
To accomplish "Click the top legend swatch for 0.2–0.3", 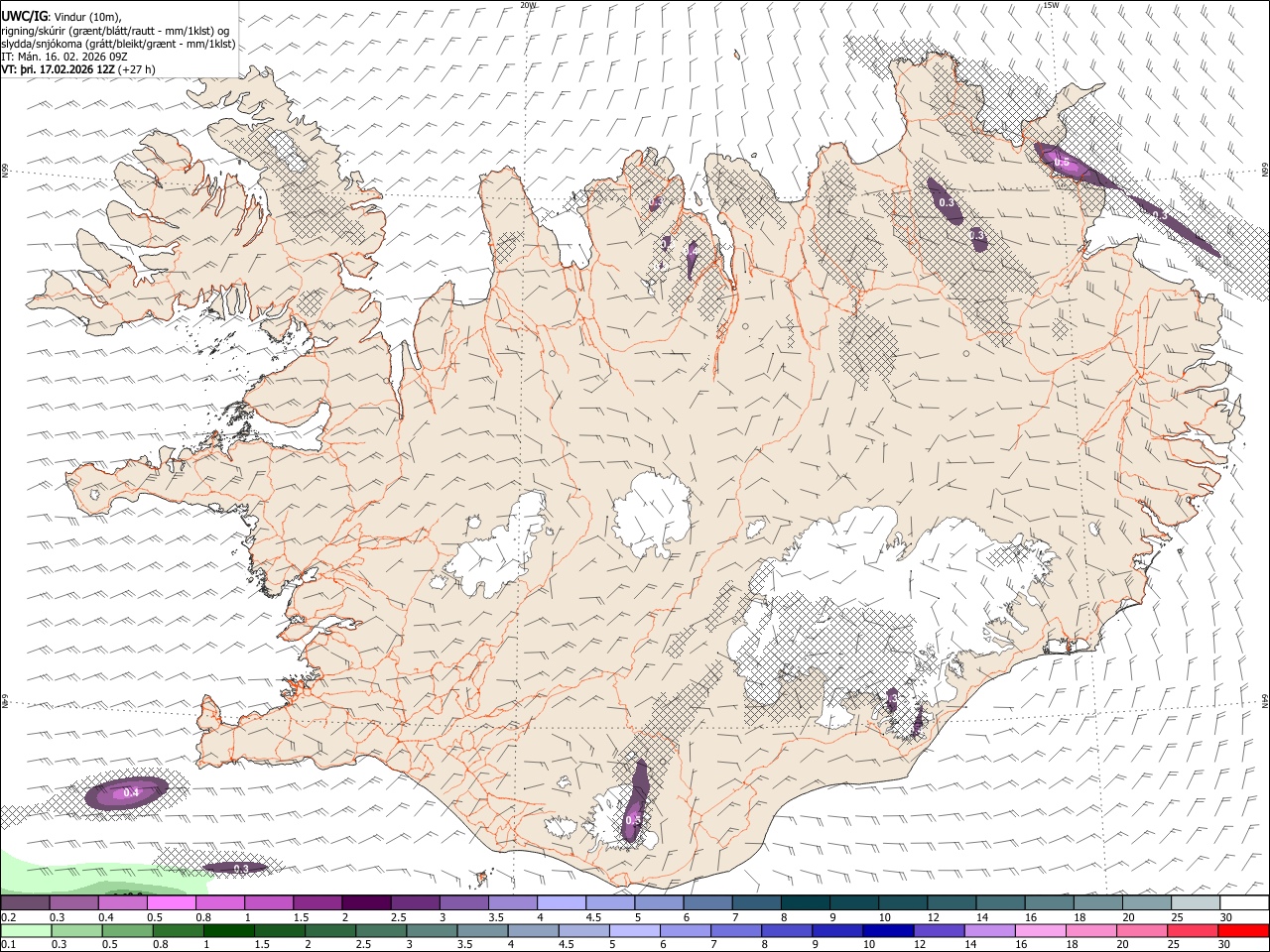I will [25, 902].
